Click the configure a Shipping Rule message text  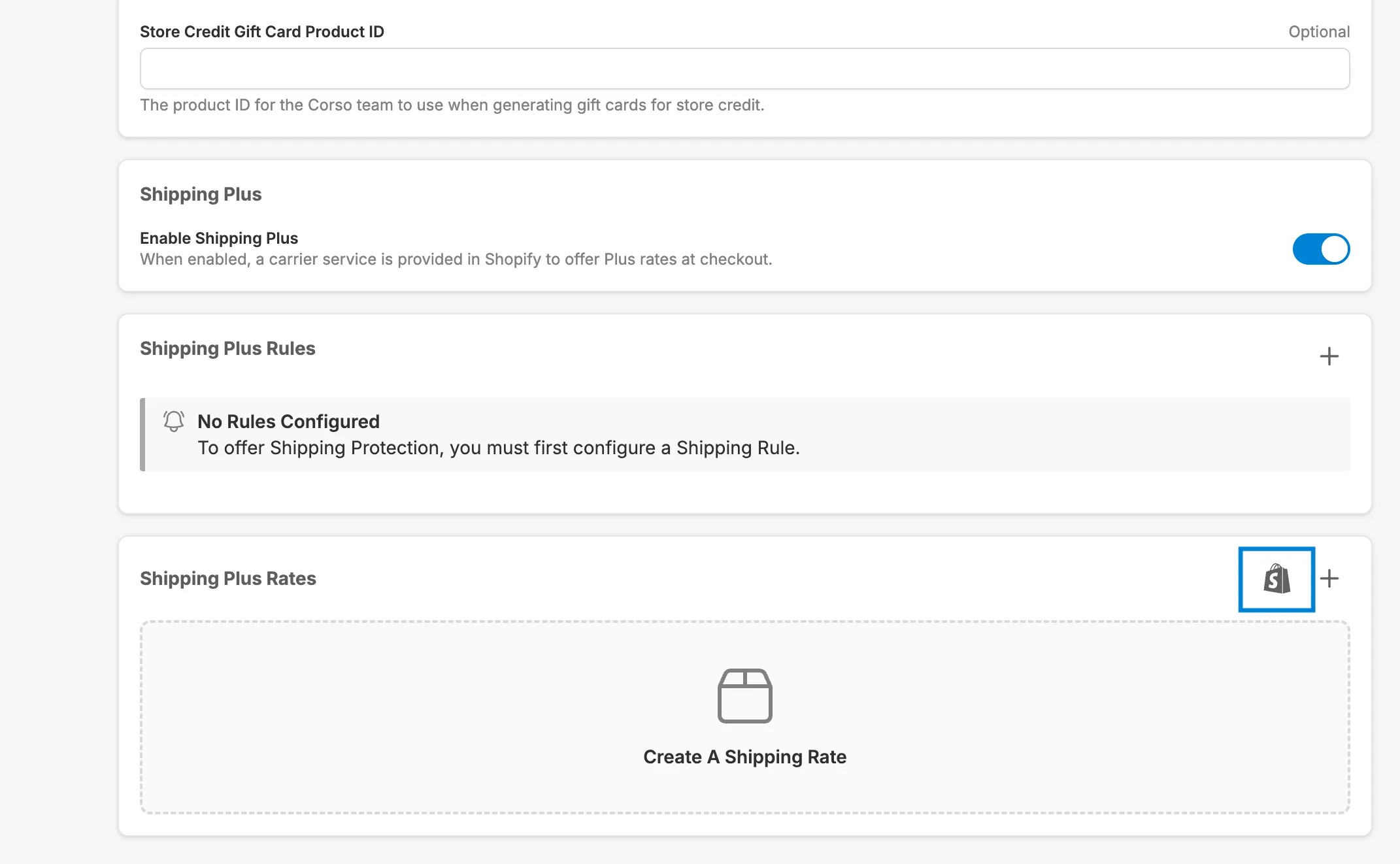[498, 448]
